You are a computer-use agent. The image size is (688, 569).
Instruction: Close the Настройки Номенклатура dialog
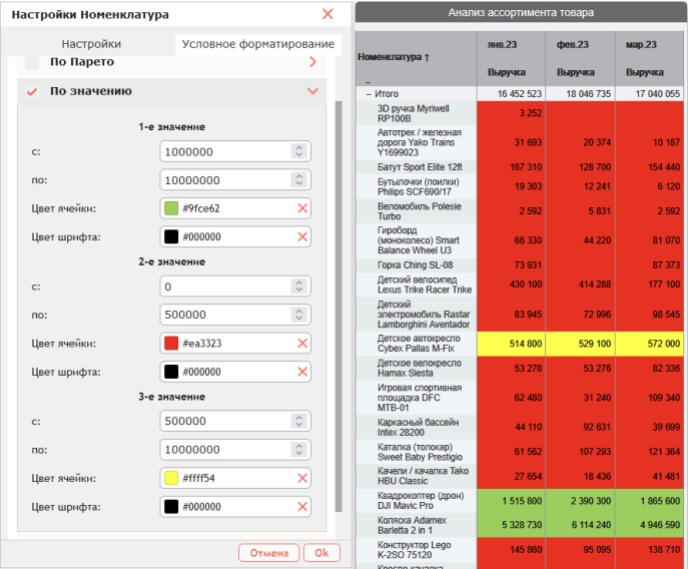(x=328, y=14)
